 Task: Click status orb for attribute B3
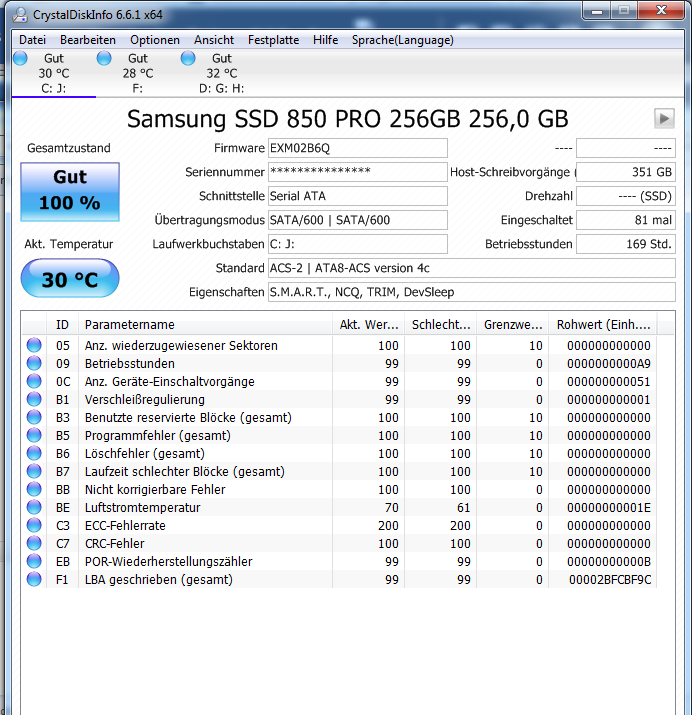pyautogui.click(x=34, y=417)
